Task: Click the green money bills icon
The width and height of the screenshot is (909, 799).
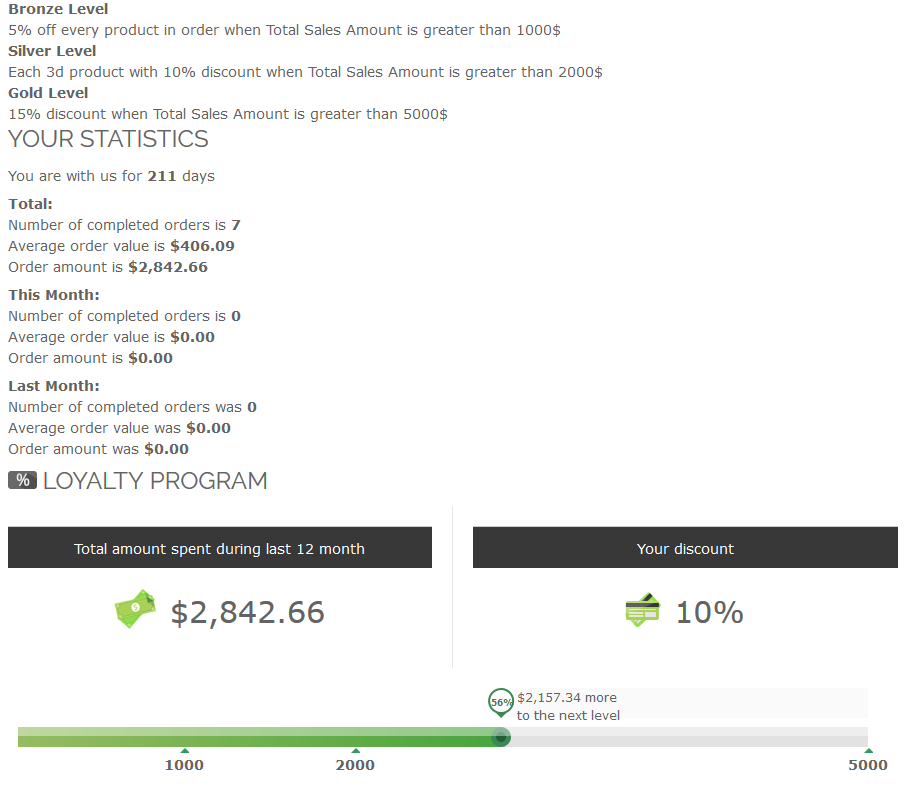Action: point(135,608)
